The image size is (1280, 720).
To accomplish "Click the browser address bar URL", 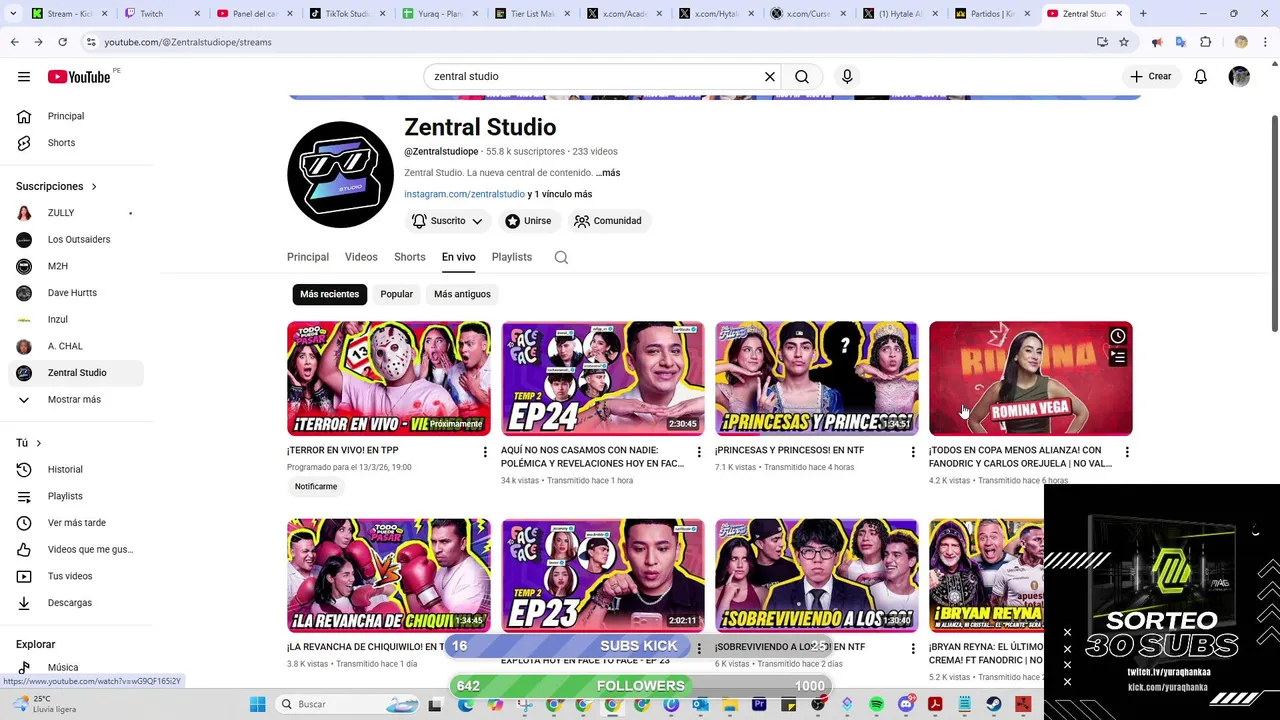I will click(188, 42).
